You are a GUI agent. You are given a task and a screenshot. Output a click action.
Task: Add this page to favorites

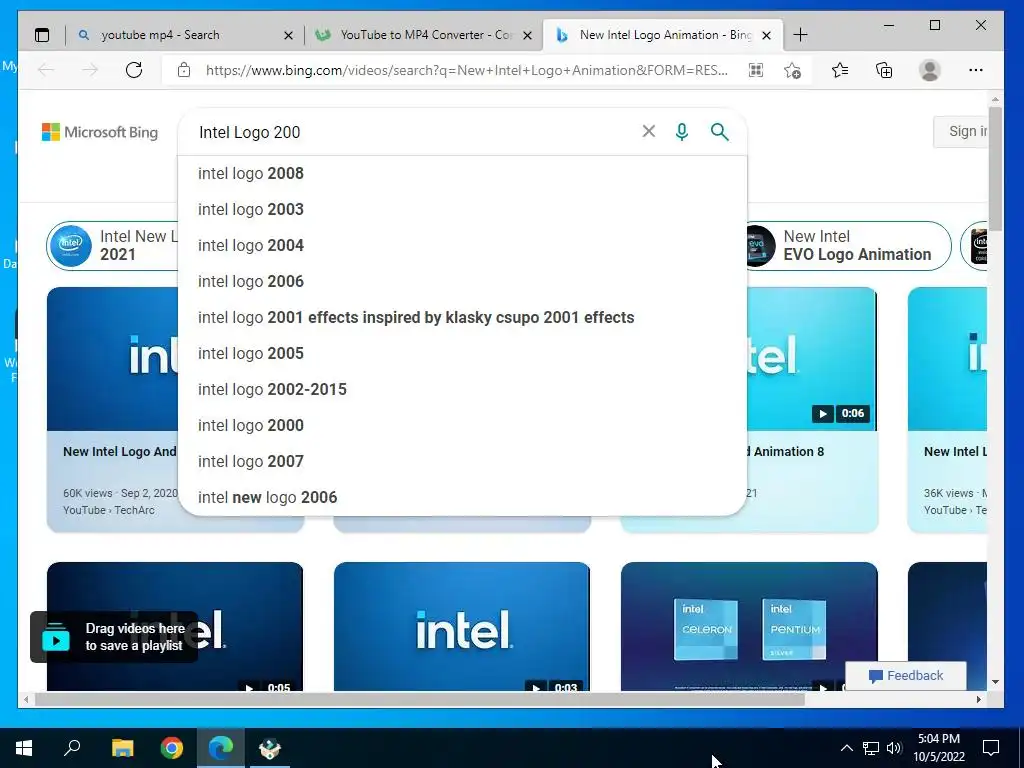(792, 70)
